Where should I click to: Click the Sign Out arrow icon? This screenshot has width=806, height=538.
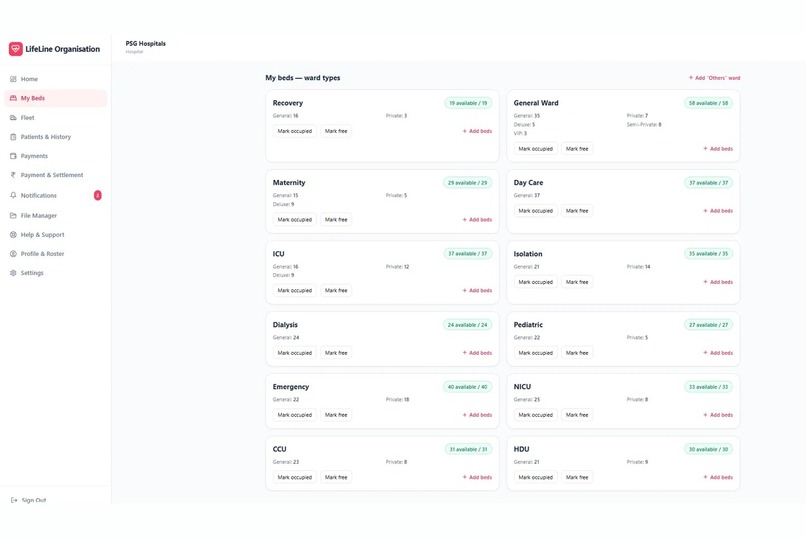tap(14, 500)
